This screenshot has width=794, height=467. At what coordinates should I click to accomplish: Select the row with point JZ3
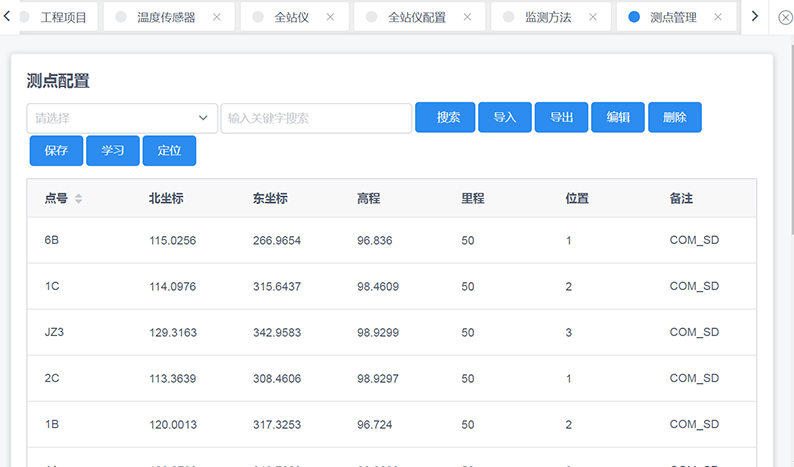(x=391, y=332)
